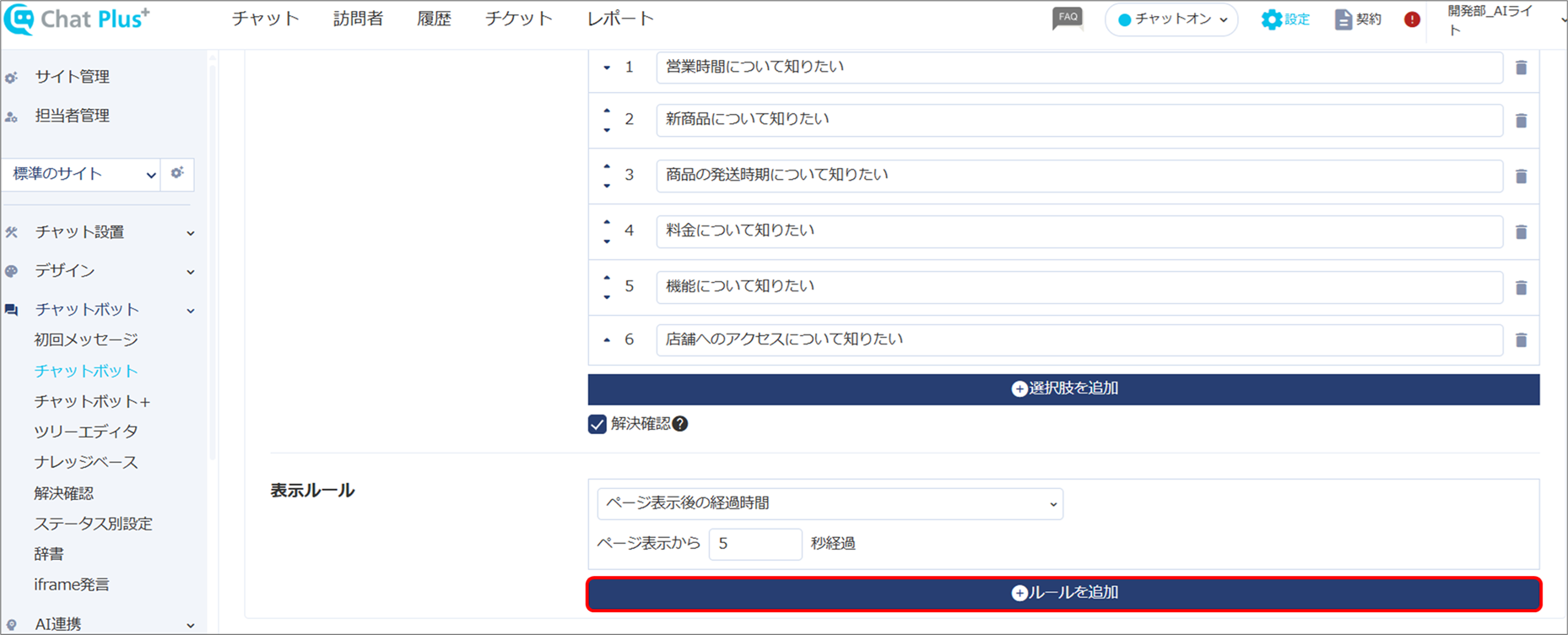Edit the 商品の発送時期について知りたい option field
Image resolution: width=1568 pixels, height=635 pixels.
(1079, 176)
